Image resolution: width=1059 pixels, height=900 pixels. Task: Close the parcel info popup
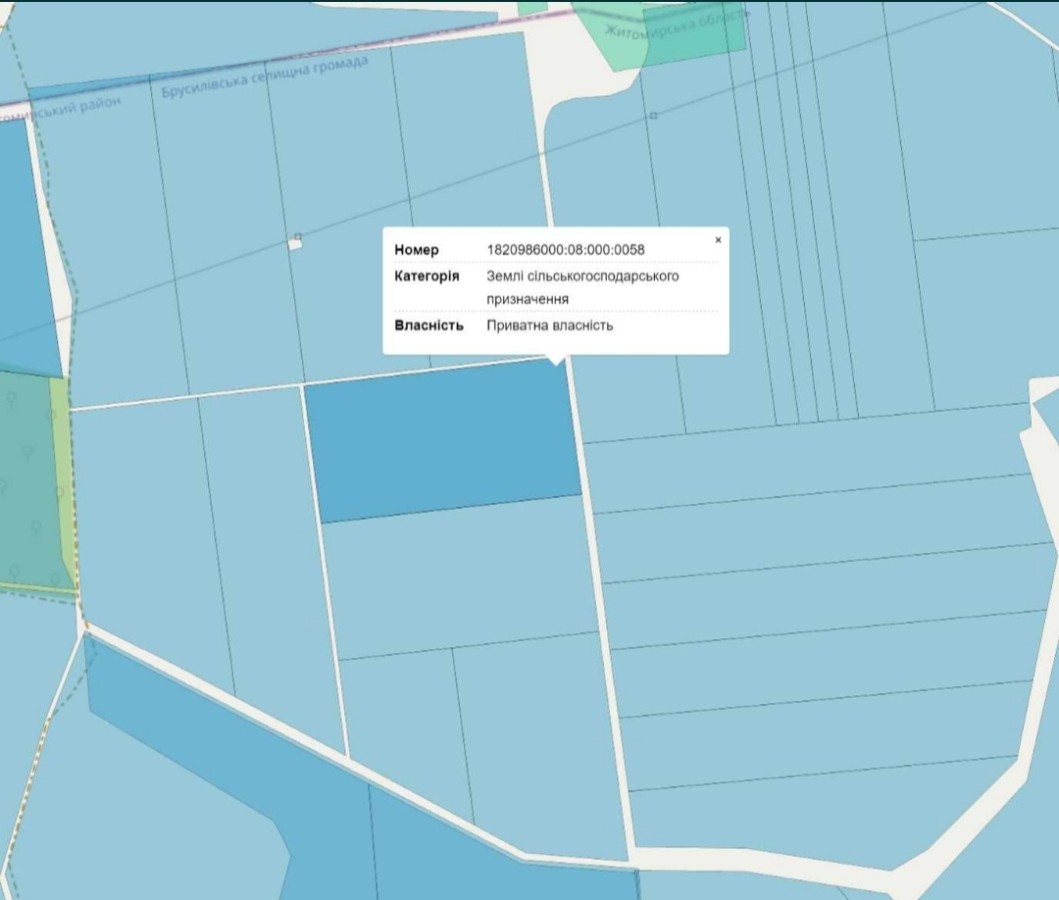tap(717, 240)
